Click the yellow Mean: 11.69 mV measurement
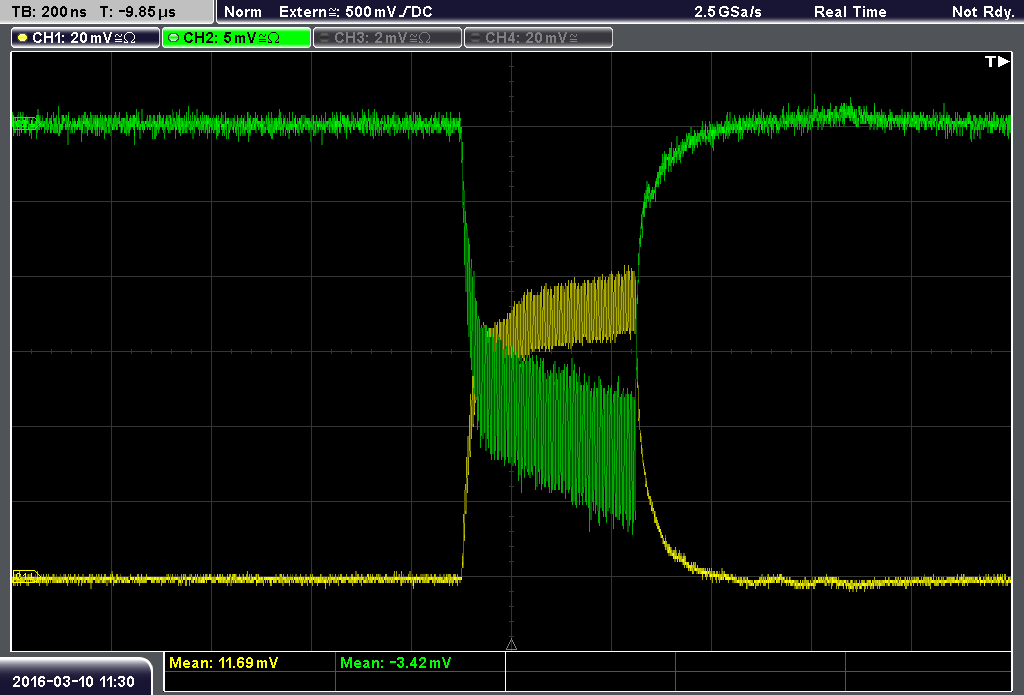 point(223,663)
